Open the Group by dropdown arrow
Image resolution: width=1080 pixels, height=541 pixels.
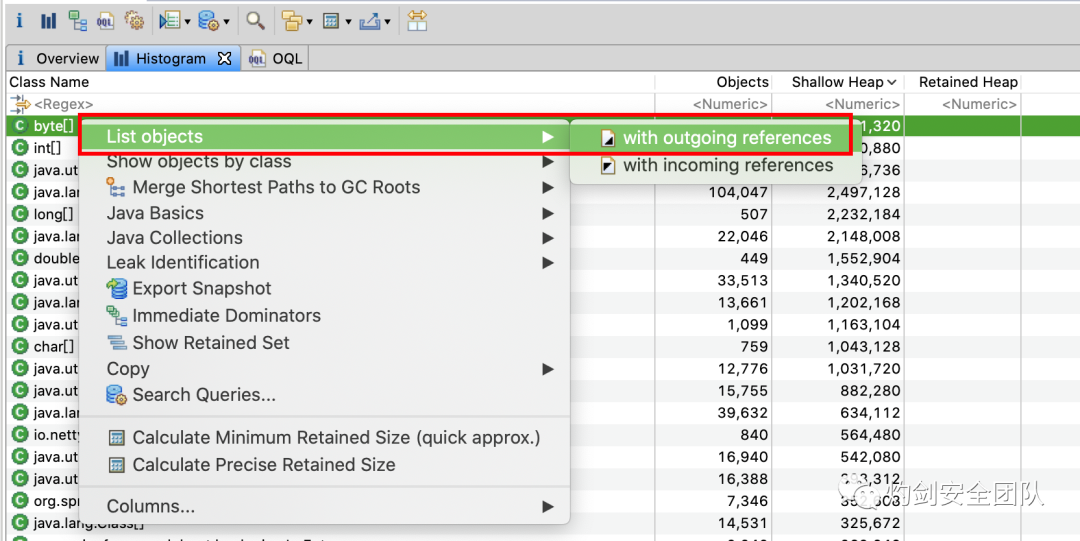click(309, 23)
